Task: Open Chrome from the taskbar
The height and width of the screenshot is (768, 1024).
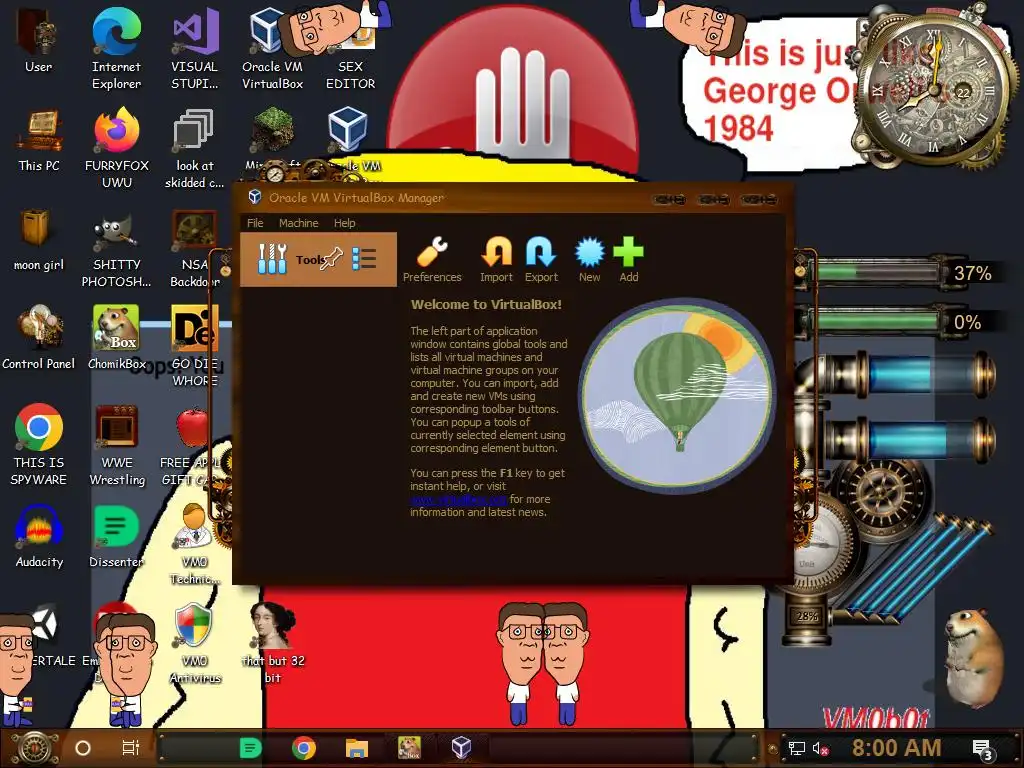Action: click(304, 748)
